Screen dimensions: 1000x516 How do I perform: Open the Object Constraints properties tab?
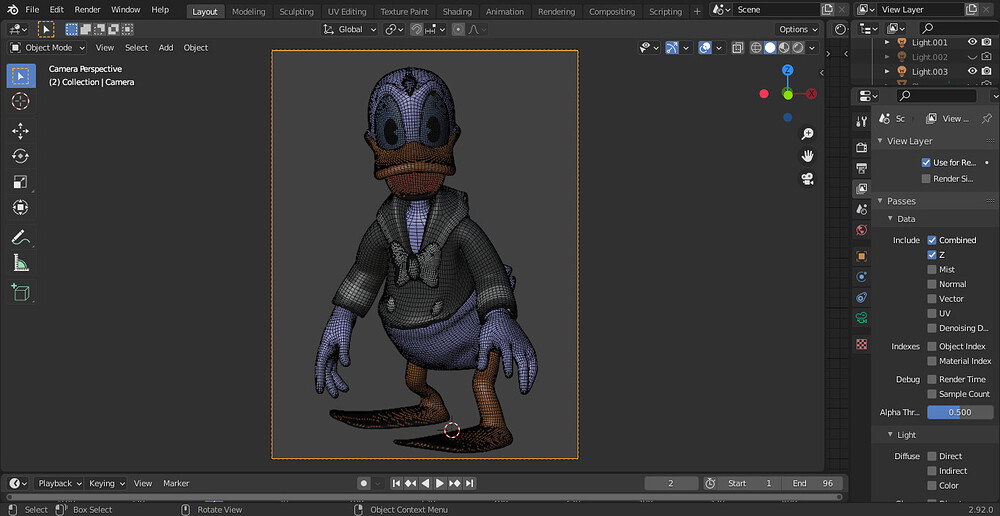pos(862,297)
